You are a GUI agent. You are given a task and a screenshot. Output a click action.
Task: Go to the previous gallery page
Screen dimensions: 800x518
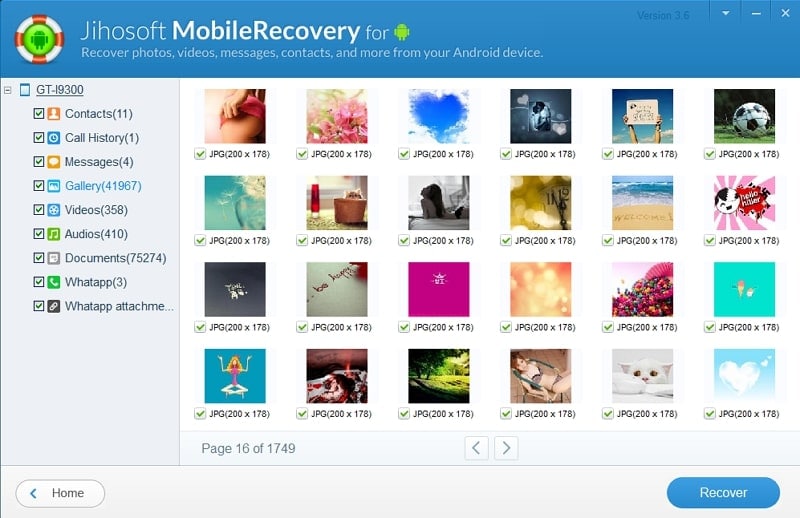click(x=477, y=448)
